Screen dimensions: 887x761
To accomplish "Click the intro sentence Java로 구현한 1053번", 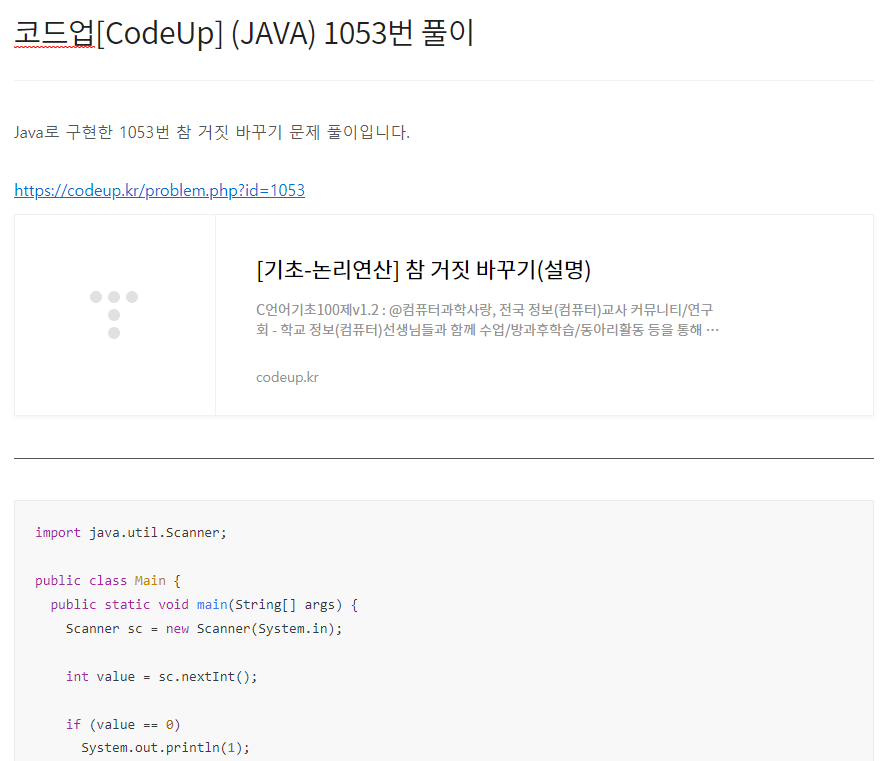I will tap(212, 132).
